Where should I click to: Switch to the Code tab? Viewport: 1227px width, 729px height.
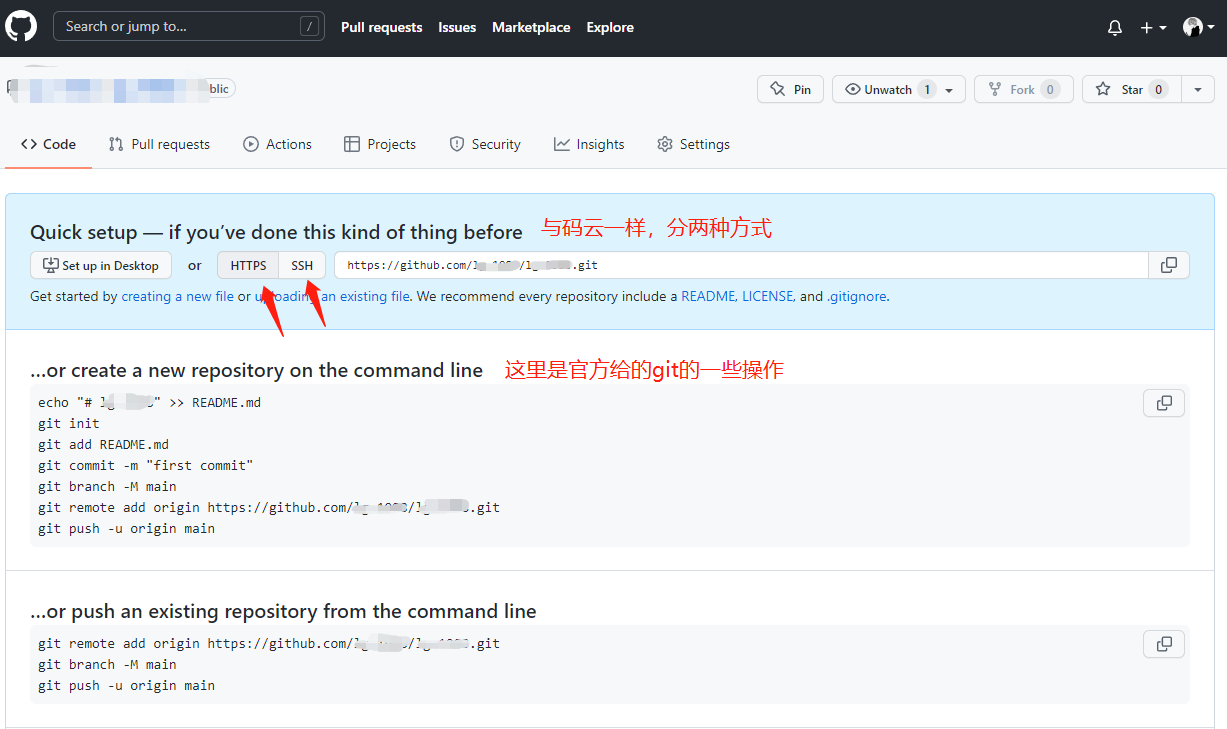pyautogui.click(x=48, y=144)
